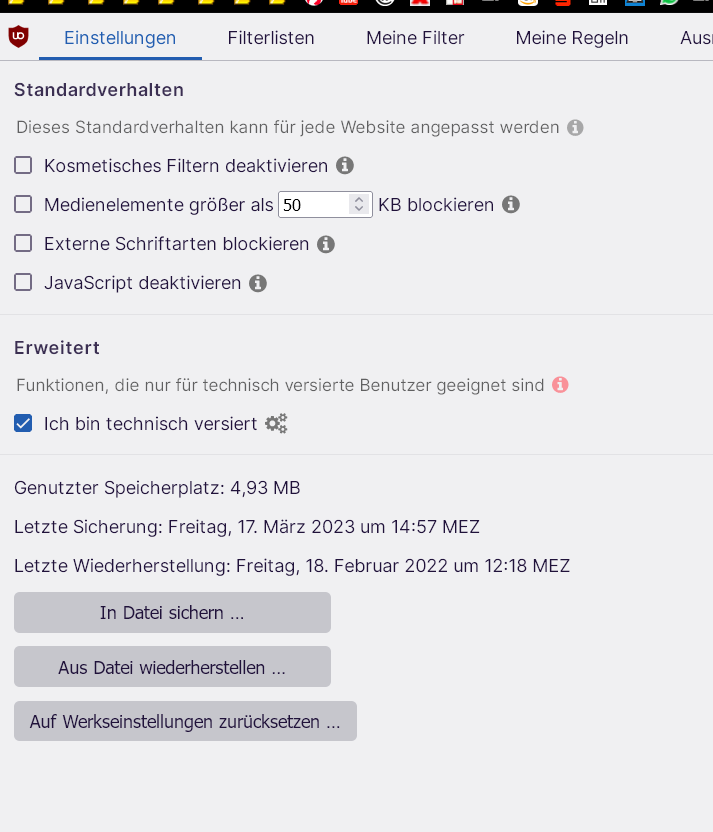Open info icon for Externe Schriftarten blockieren
713x832 pixels.
[326, 244]
